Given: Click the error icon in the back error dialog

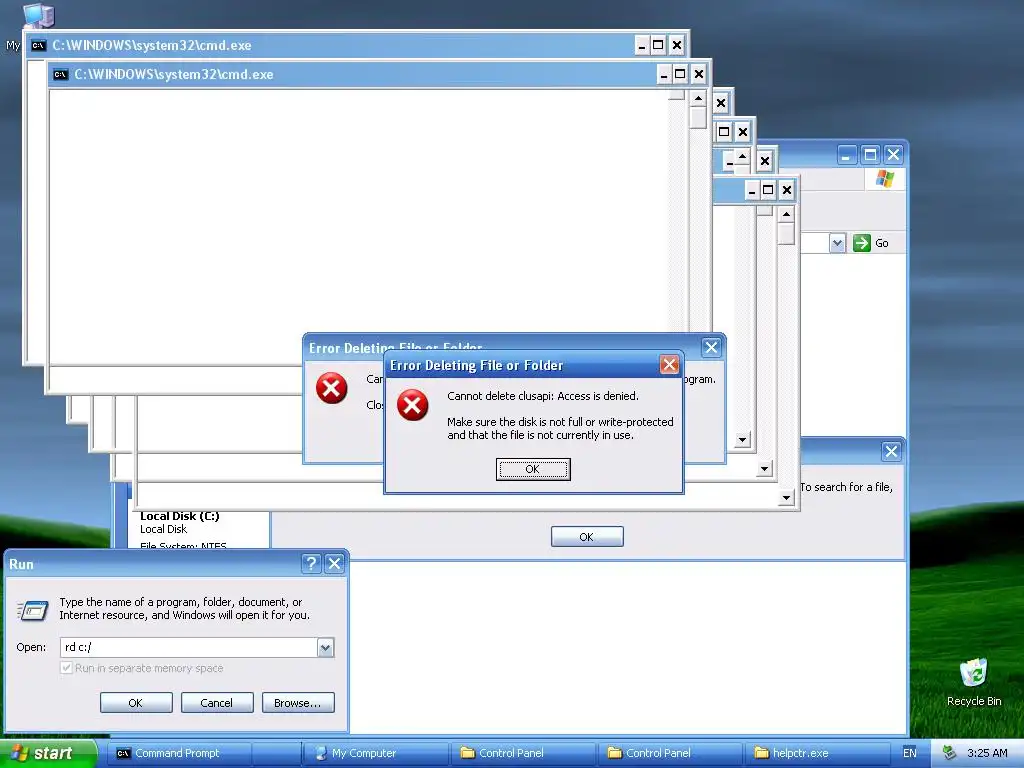Looking at the screenshot, I should pyautogui.click(x=332, y=388).
